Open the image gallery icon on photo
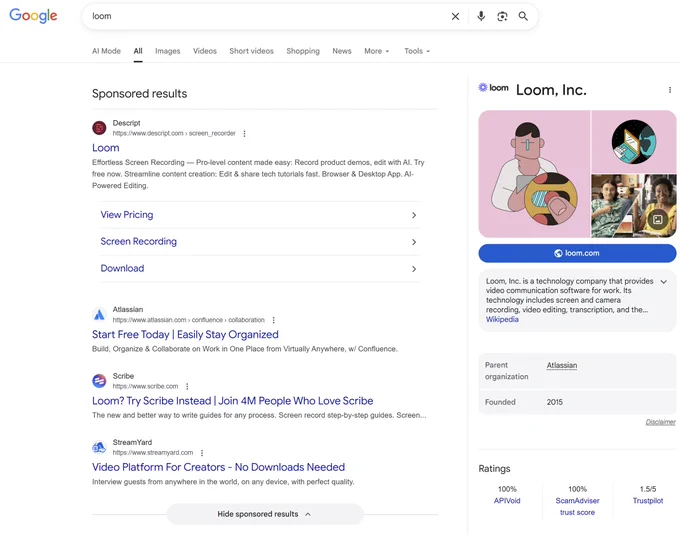The image size is (680, 535). [657, 219]
